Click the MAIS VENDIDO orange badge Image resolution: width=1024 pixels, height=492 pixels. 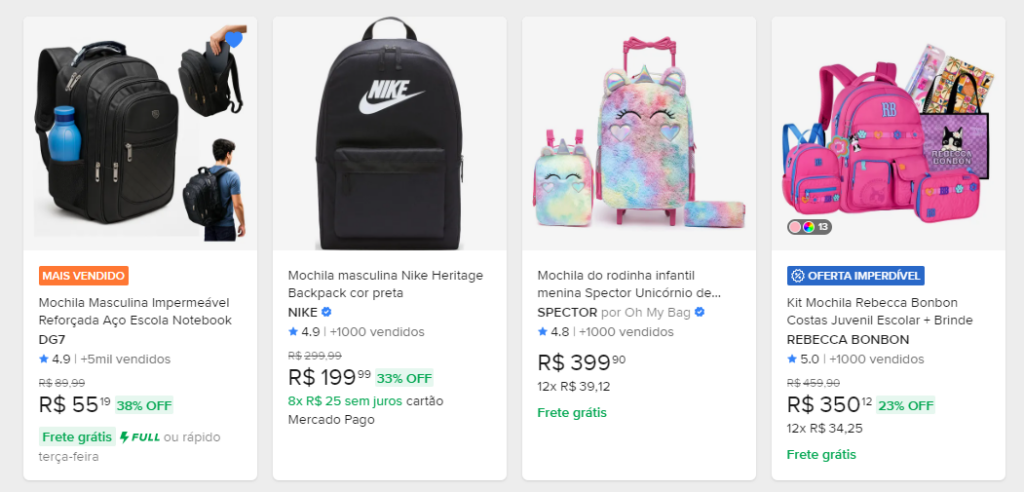(84, 275)
